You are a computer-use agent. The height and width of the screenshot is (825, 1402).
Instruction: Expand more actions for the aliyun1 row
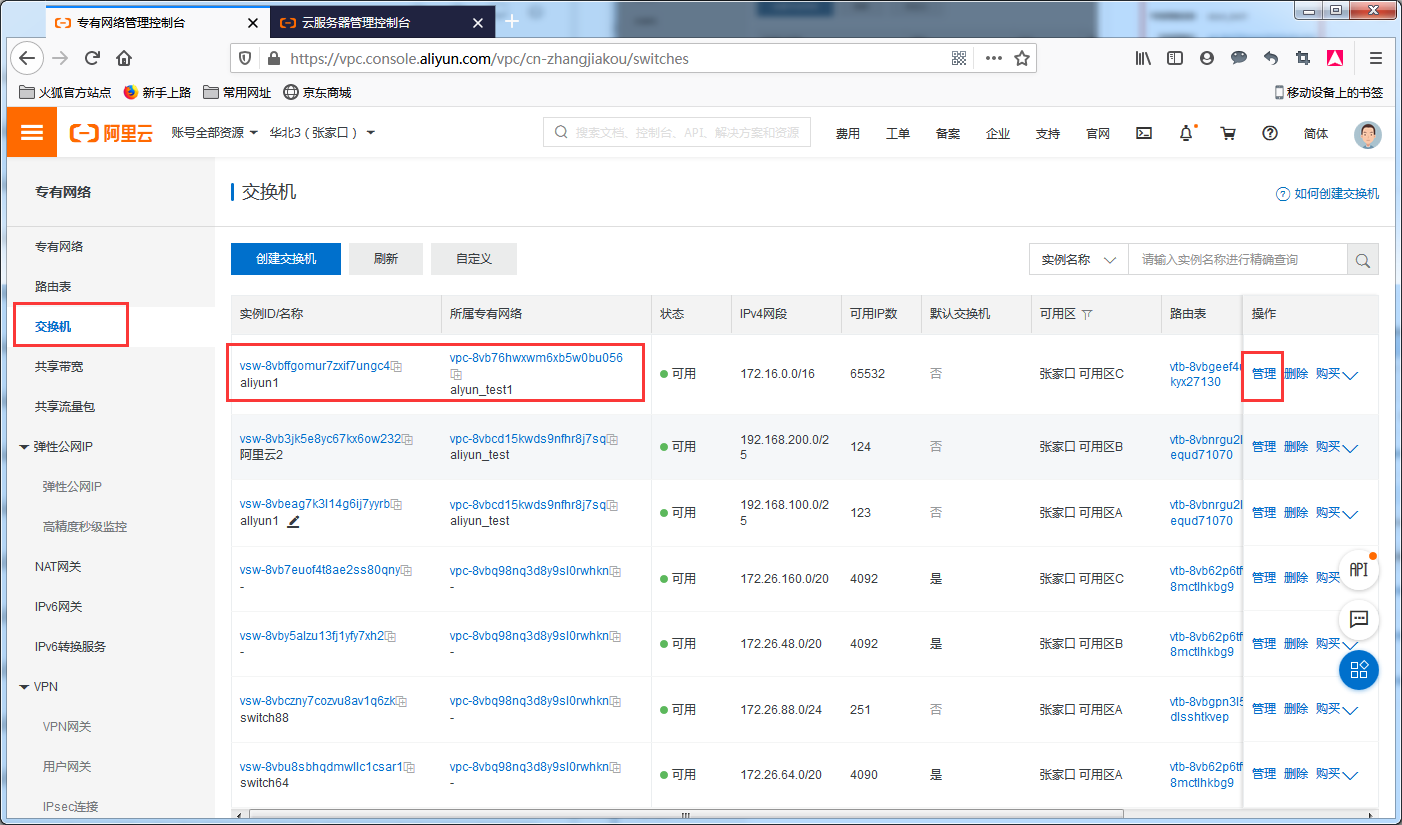[1350, 376]
